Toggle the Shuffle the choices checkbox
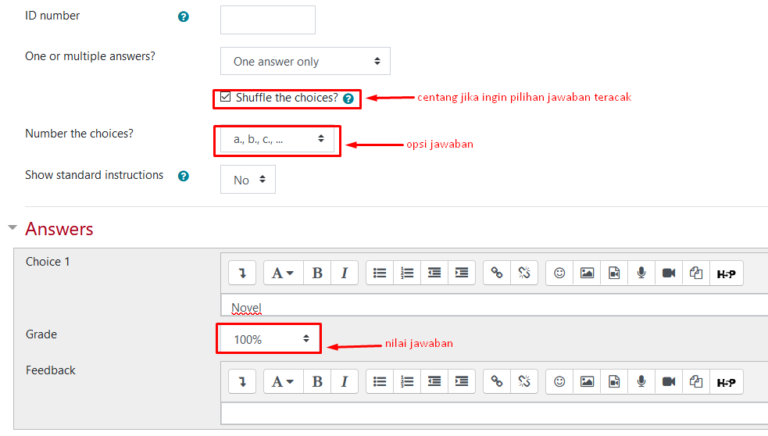Image resolution: width=768 pixels, height=436 pixels. pos(225,97)
